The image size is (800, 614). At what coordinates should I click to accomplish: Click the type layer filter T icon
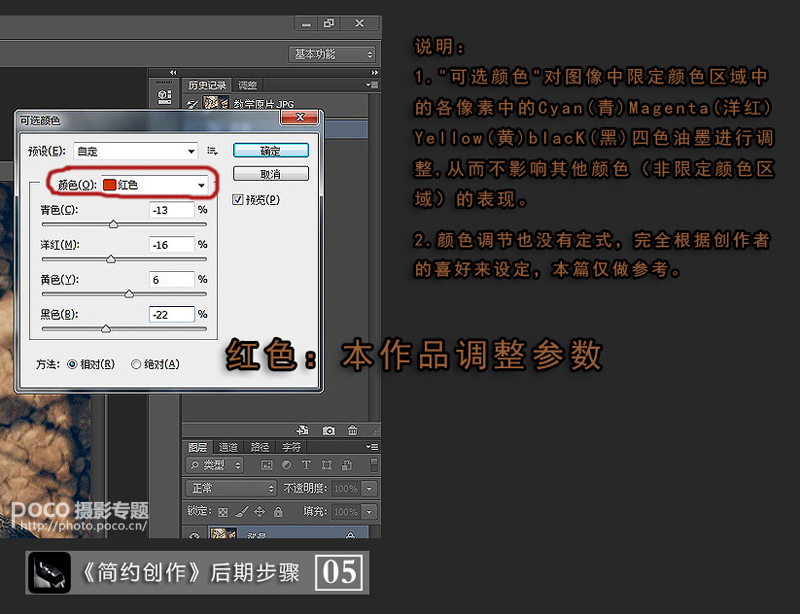pos(306,465)
